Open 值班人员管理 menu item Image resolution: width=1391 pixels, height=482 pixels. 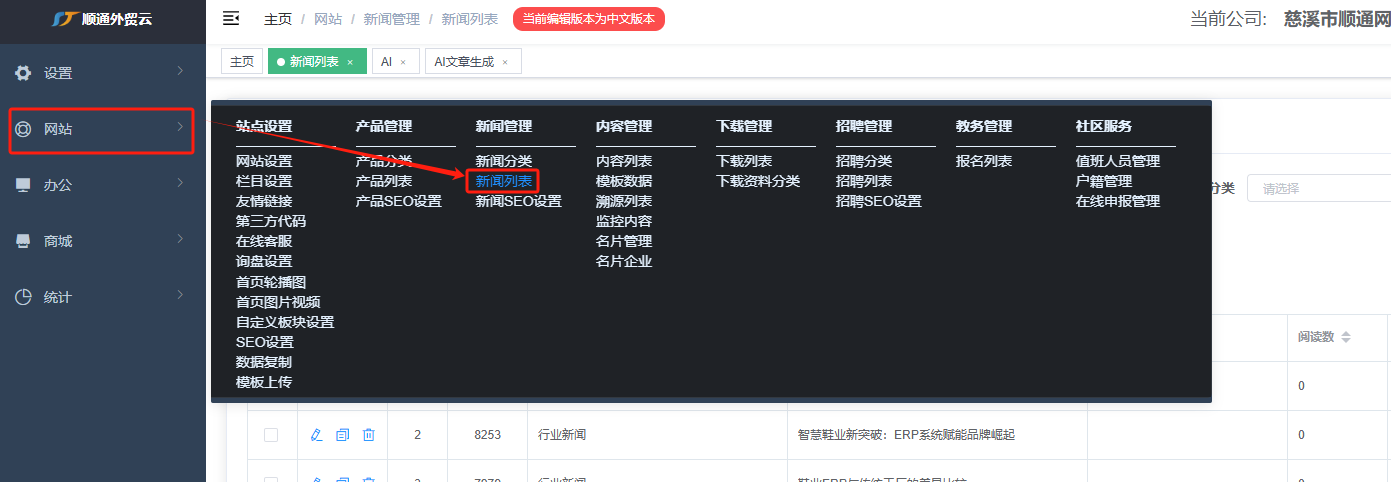point(1118,161)
